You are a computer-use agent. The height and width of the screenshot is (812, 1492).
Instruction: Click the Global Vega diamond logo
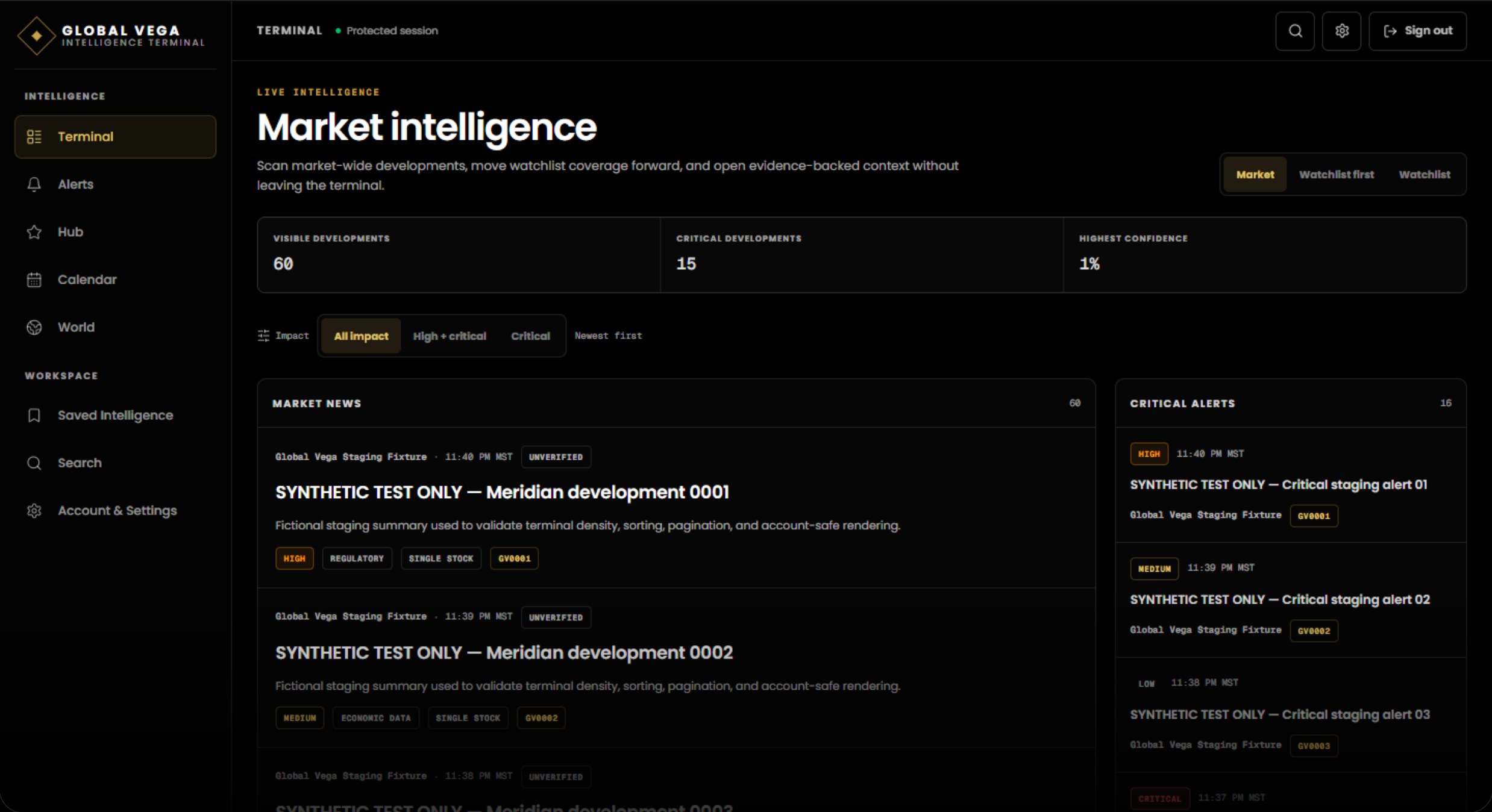point(36,36)
